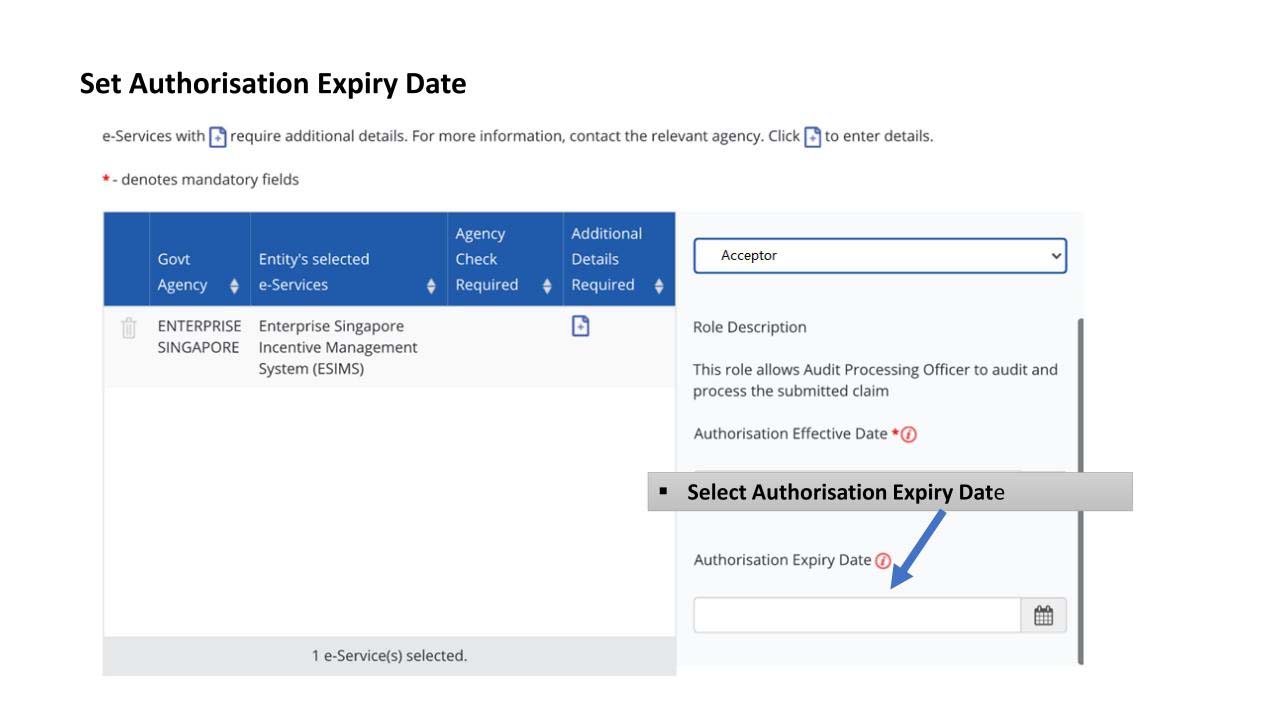Screen dimensions: 1267x713
Task: Click document icon after 'e-Services with' text
Action: [218, 137]
